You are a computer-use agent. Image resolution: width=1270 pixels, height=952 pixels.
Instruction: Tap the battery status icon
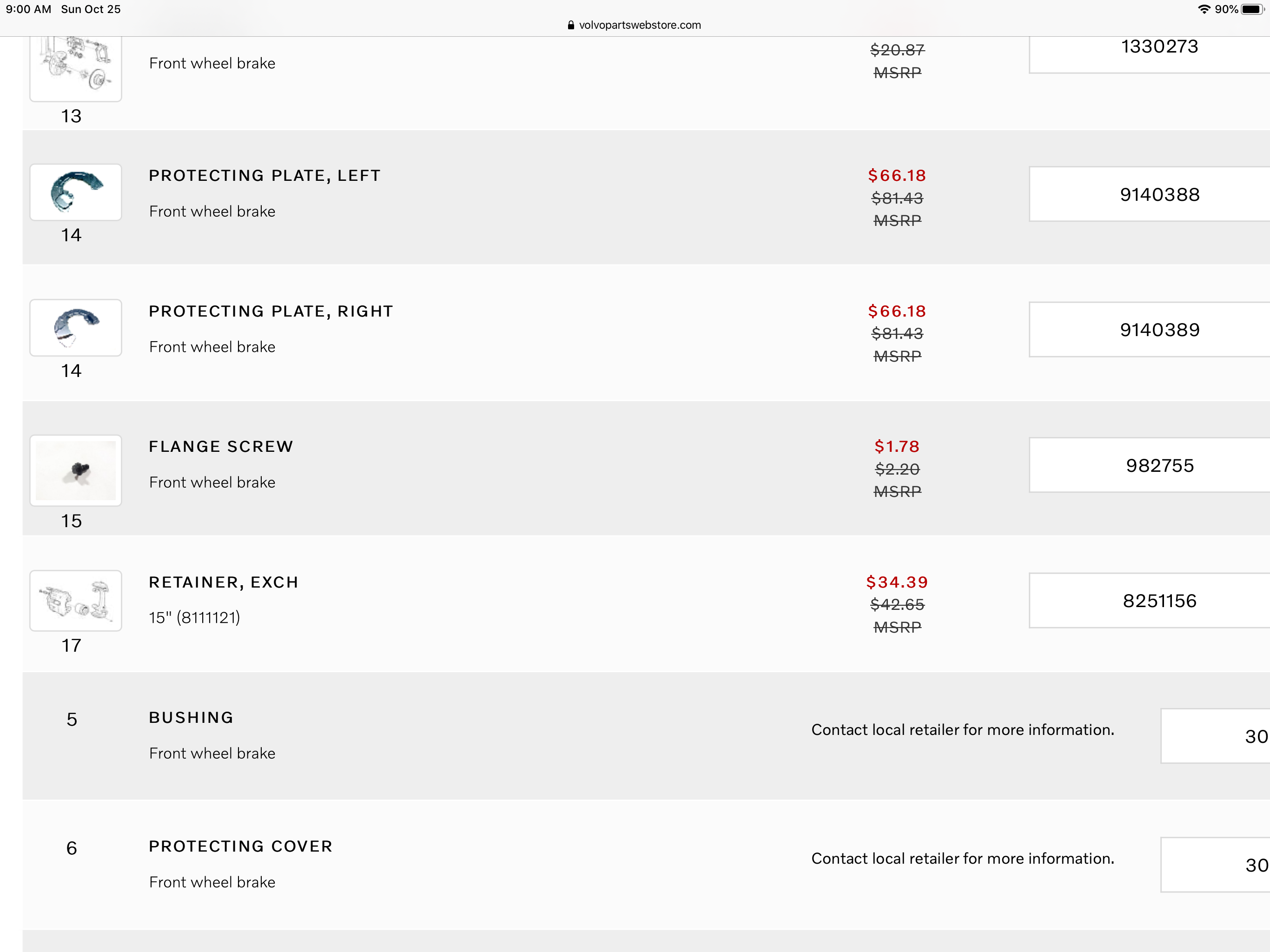point(1251,10)
